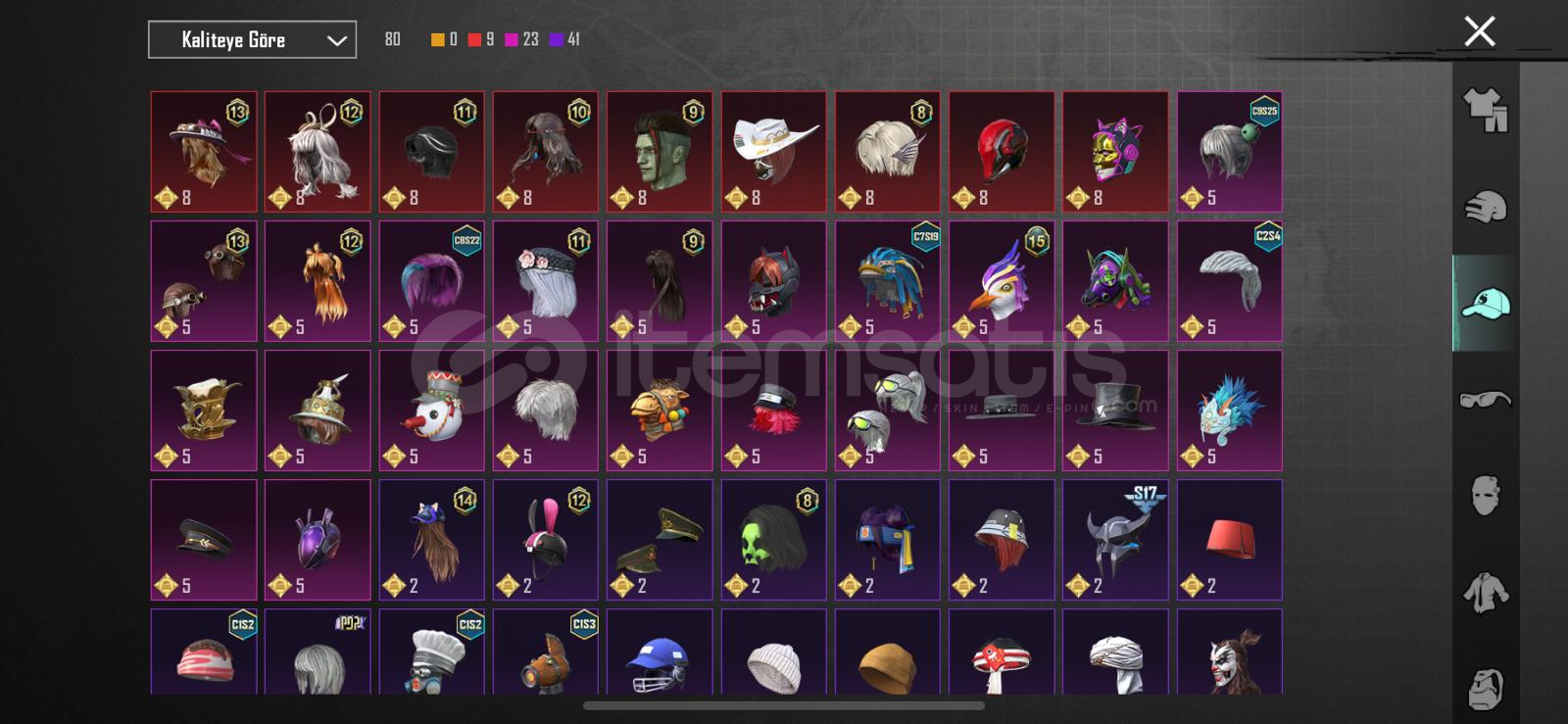Image resolution: width=1568 pixels, height=724 pixels.
Task: Open the jacket category icon in sidebar
Action: (1486, 592)
